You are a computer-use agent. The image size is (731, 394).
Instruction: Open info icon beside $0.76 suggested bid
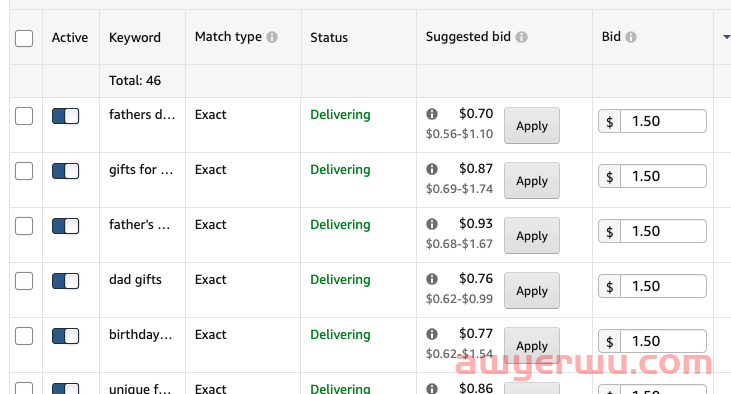point(432,279)
